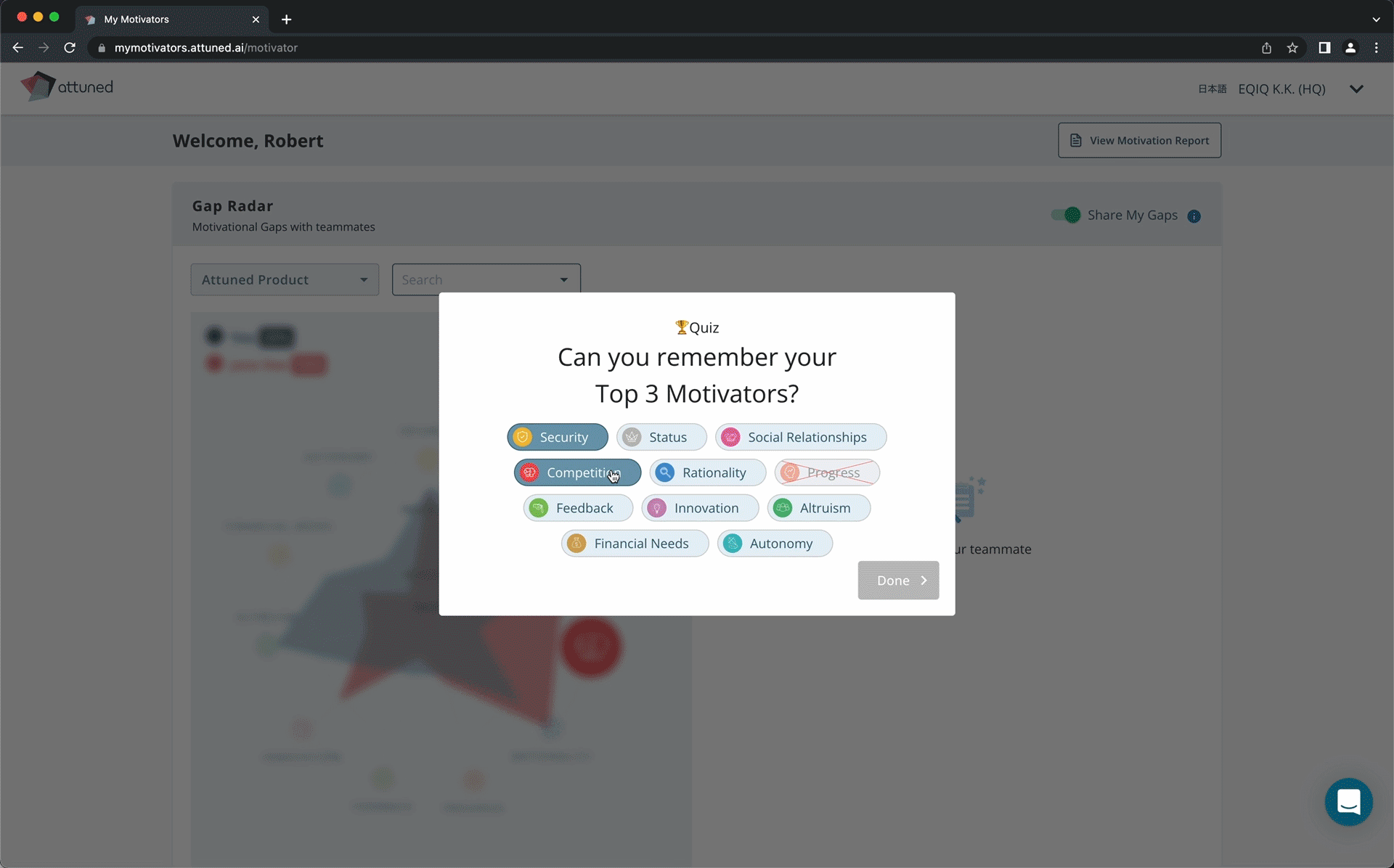Open the chat support widget
The width and height of the screenshot is (1394, 868).
pyautogui.click(x=1348, y=802)
